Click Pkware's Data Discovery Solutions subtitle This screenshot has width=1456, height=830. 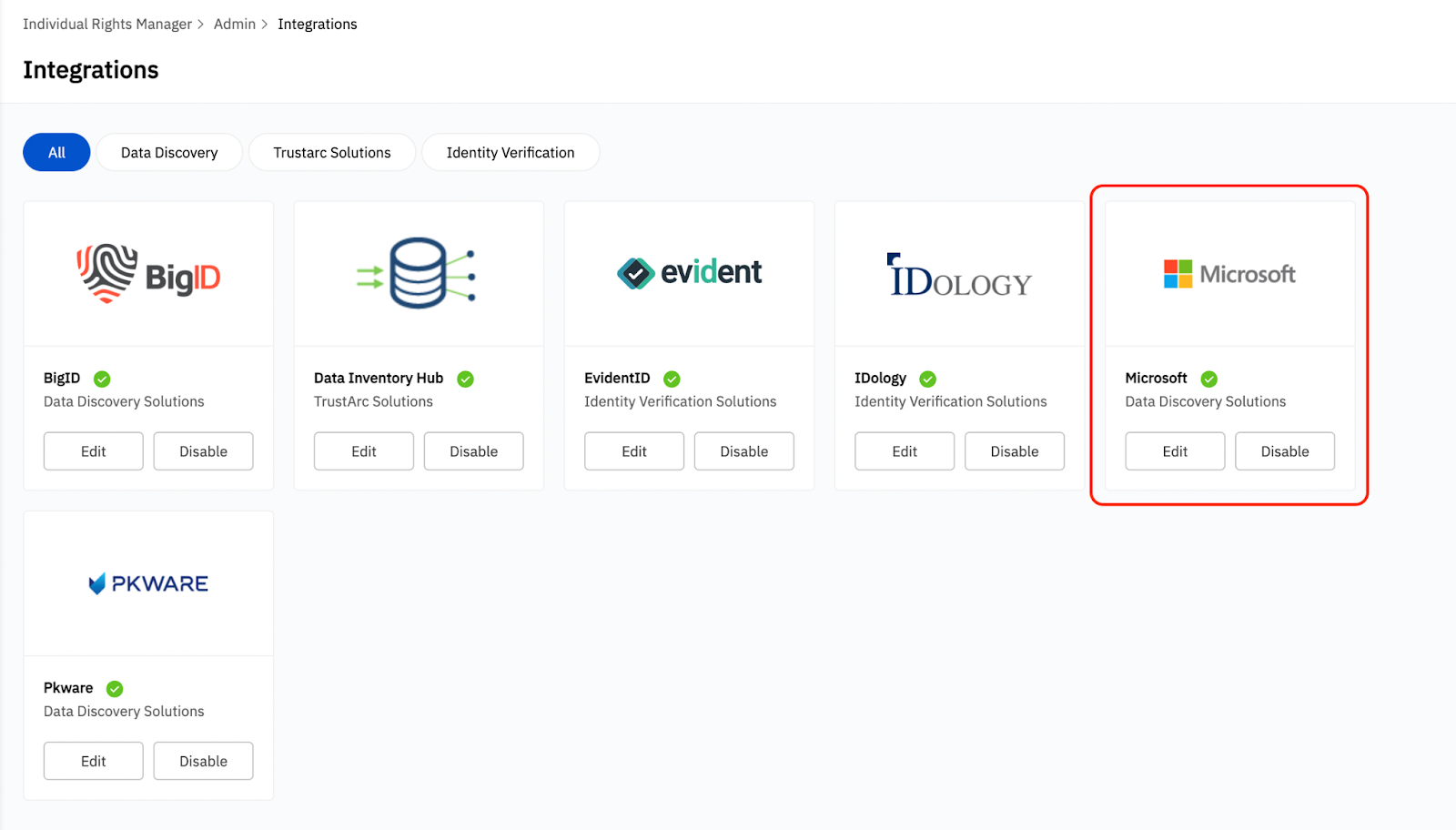[124, 711]
